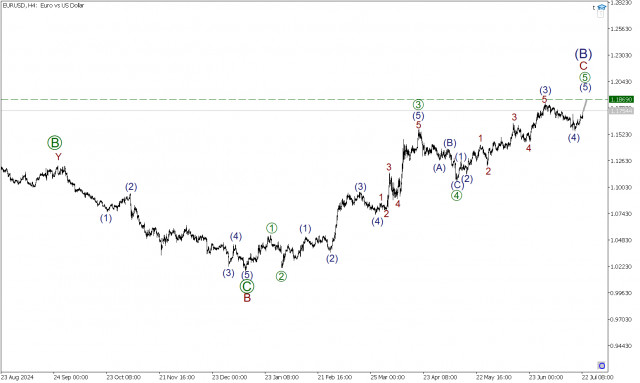Select the green circled 1 wave marker
Viewport: 640px width, 383px height.
pyautogui.click(x=272, y=228)
